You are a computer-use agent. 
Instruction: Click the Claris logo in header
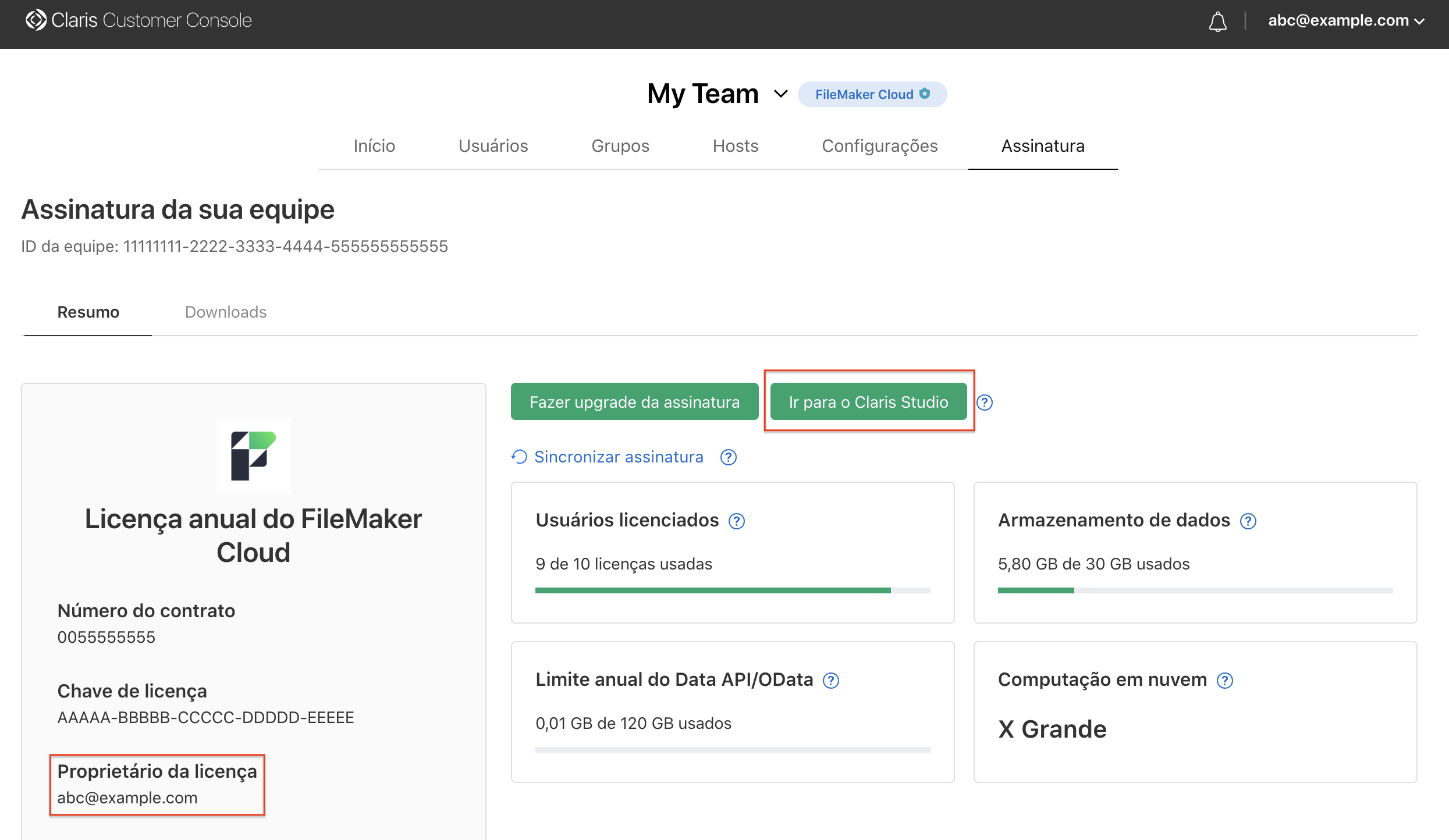click(x=35, y=20)
